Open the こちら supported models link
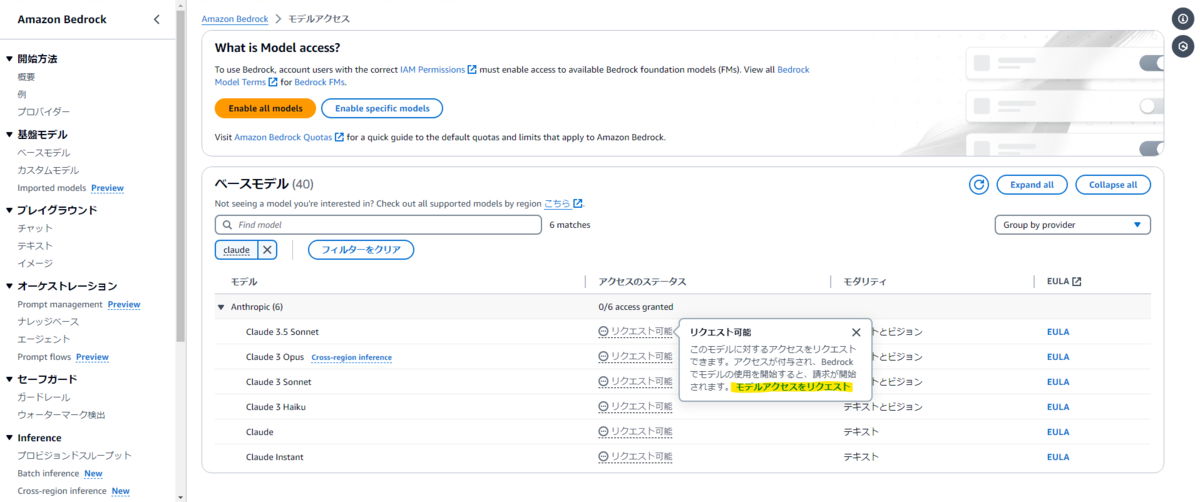Image resolution: width=1200 pixels, height=502 pixels. click(x=563, y=203)
